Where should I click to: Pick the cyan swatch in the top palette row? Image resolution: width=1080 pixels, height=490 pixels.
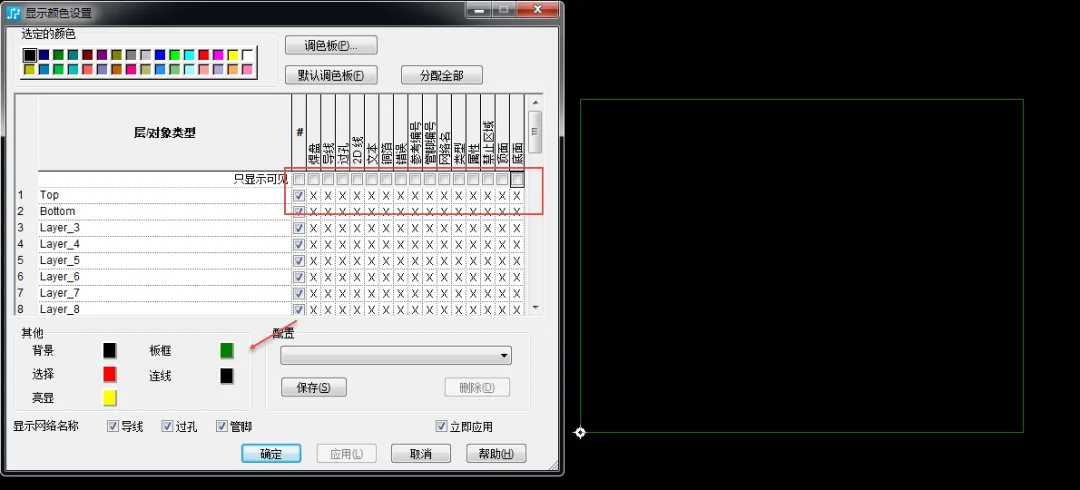point(189,54)
